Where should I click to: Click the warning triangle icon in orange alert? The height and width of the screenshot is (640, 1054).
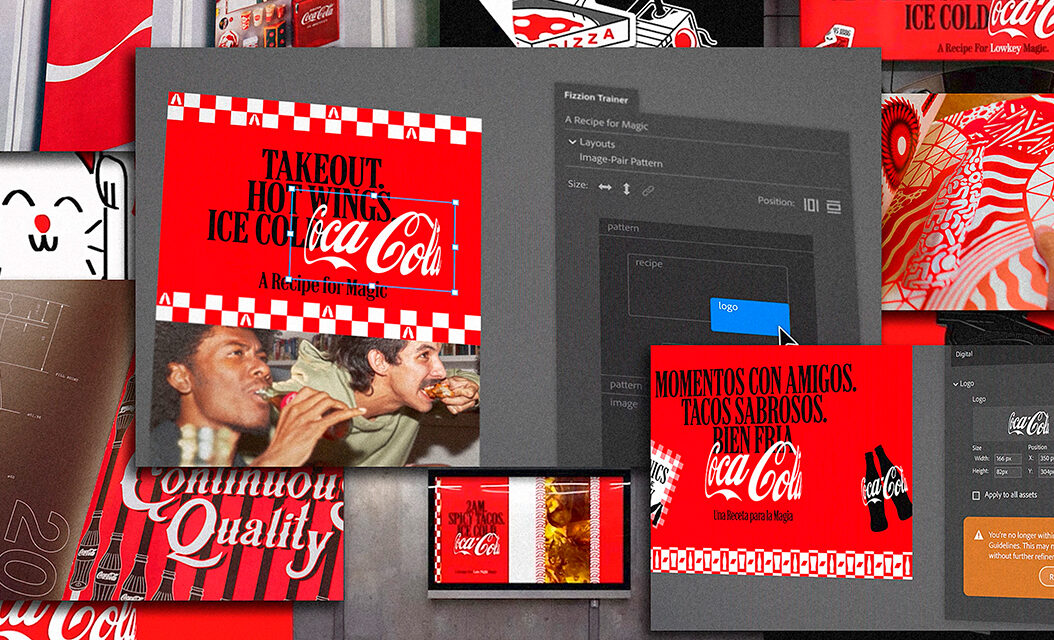click(x=979, y=535)
